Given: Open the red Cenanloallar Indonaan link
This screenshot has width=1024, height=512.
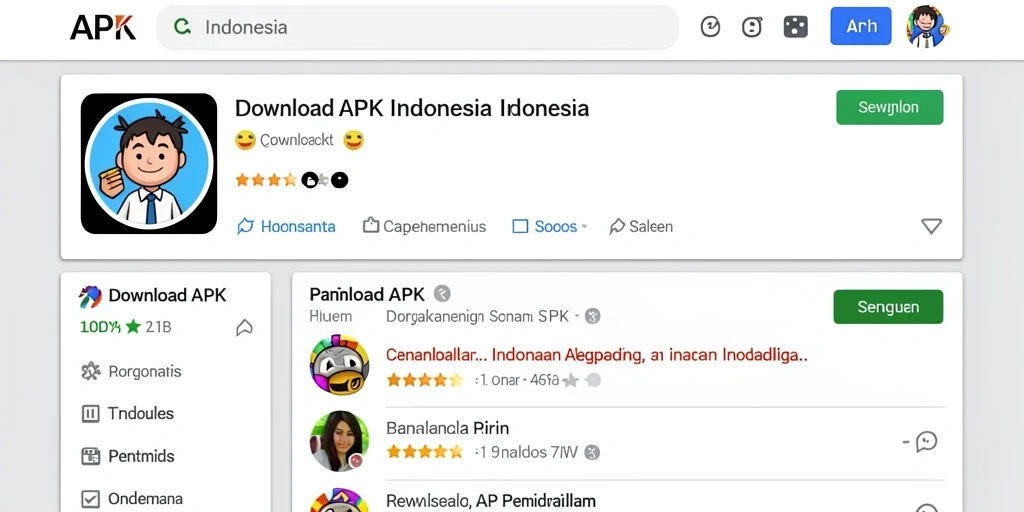Looking at the screenshot, I should 597,355.
